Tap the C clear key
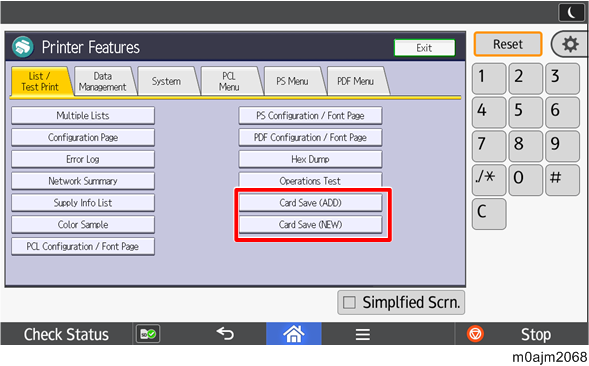Image resolution: width=589 pixels, height=366 pixels. 489,213
